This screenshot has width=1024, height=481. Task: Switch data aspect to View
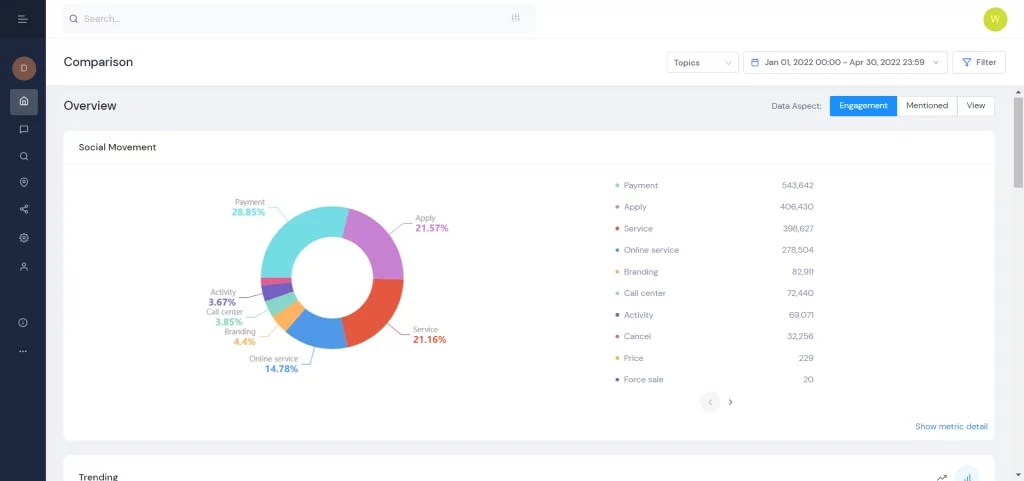click(975, 106)
